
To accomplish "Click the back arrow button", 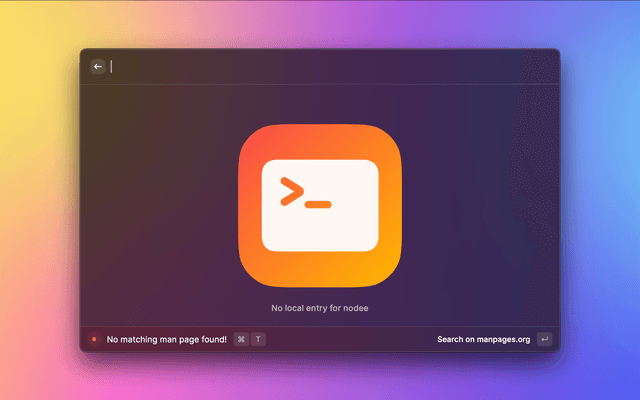I will [x=98, y=67].
